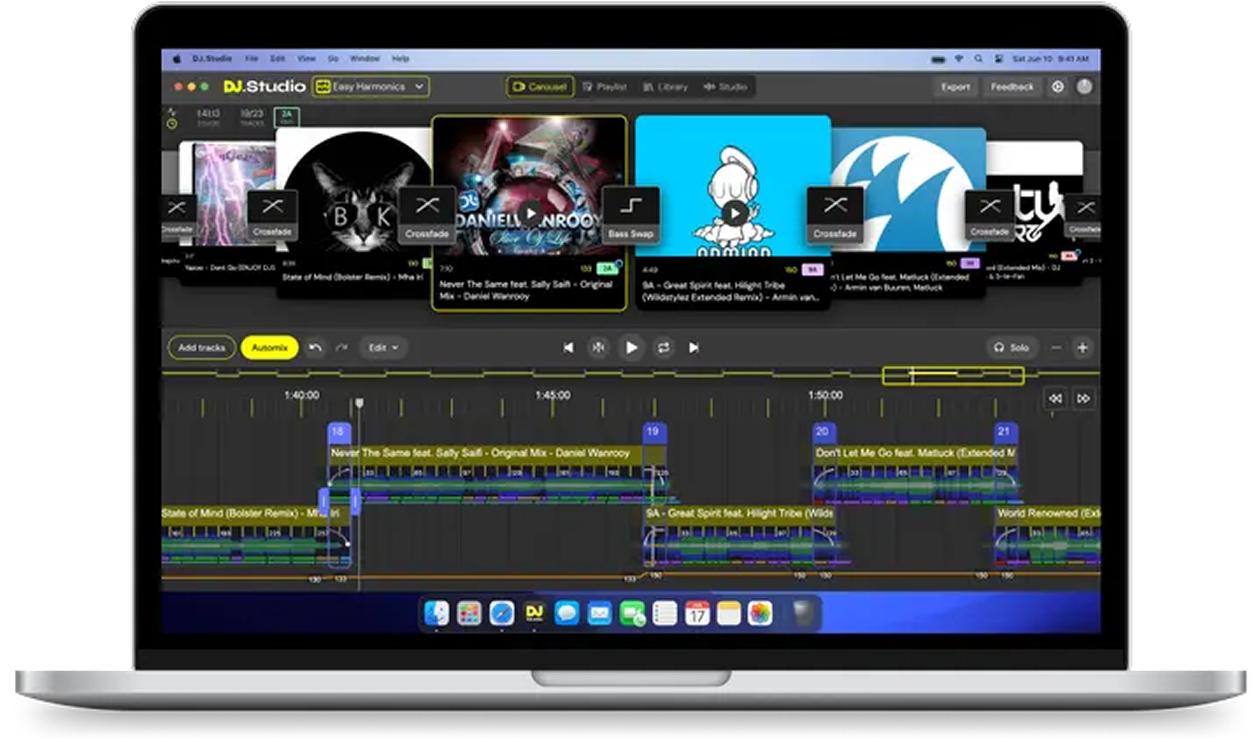Zoom out the timeline with minus
Screen dimensions: 1260x741
1057,348
